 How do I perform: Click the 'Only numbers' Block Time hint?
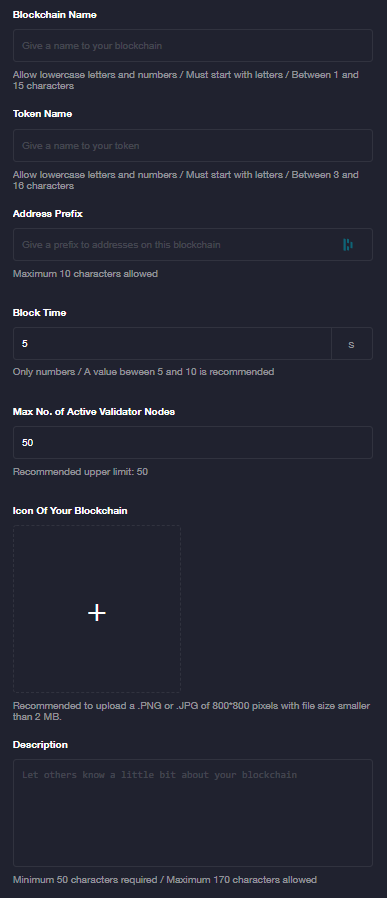[x=143, y=372]
